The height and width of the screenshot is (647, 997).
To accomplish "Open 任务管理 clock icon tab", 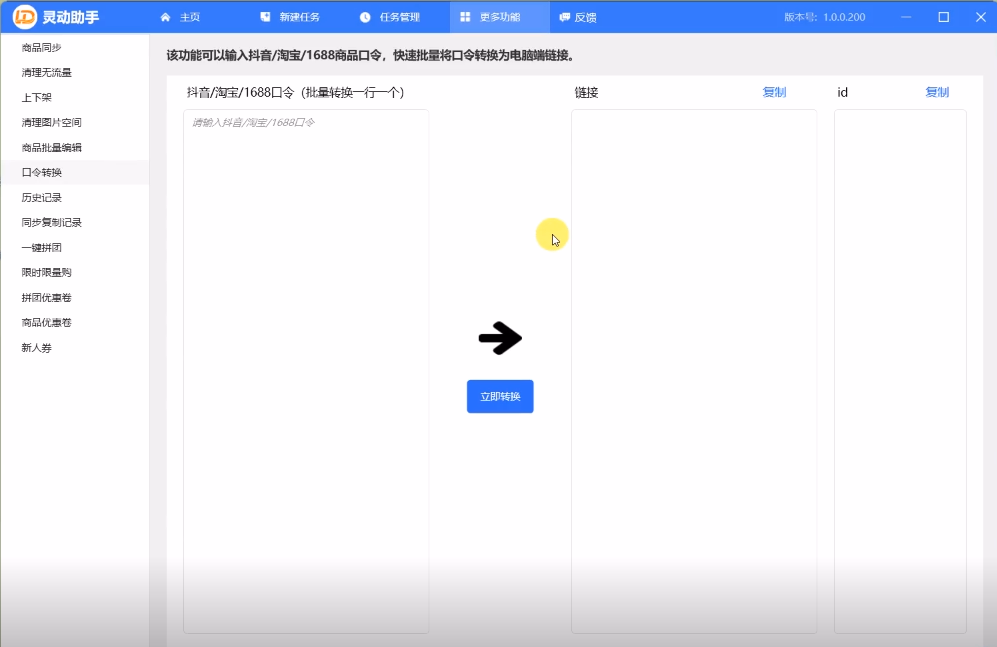I will click(x=365, y=17).
